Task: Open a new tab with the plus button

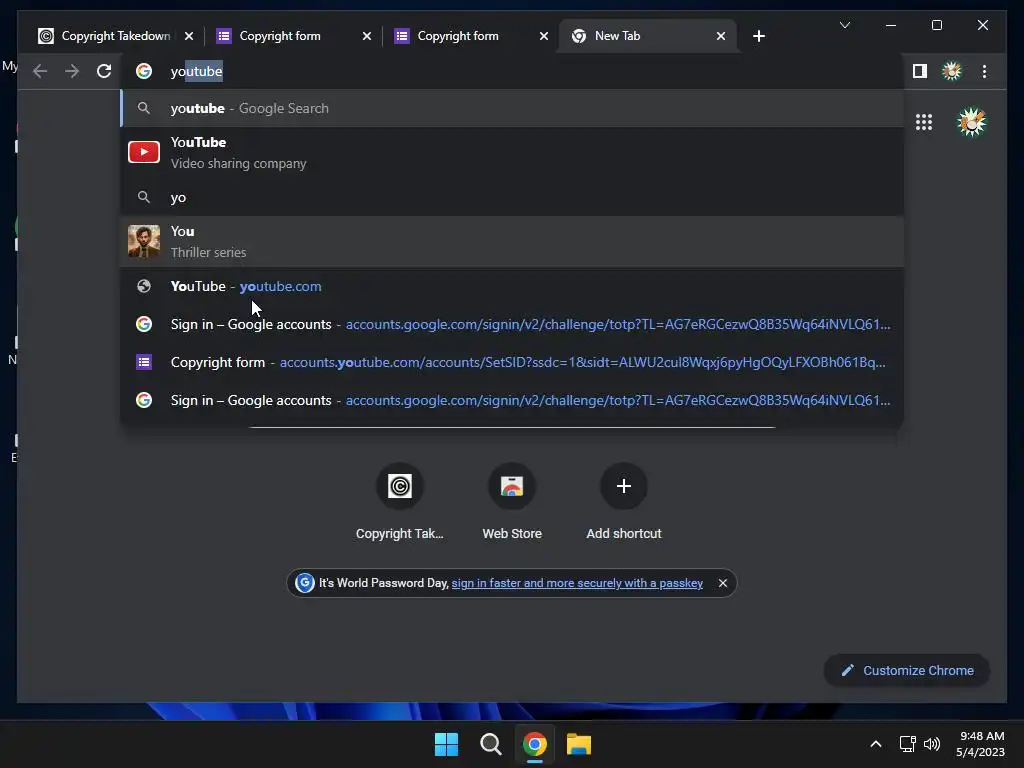Action: [758, 36]
